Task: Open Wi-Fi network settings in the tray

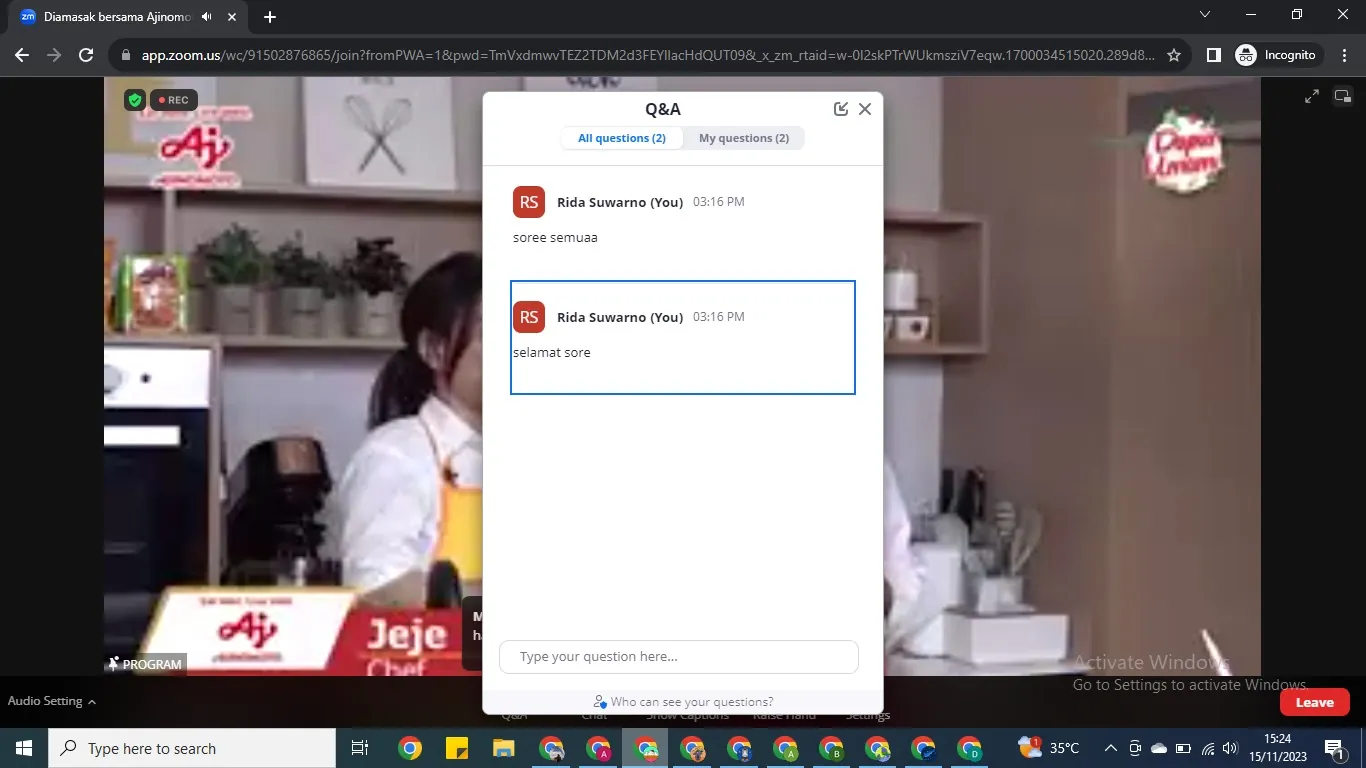Action: point(1208,748)
